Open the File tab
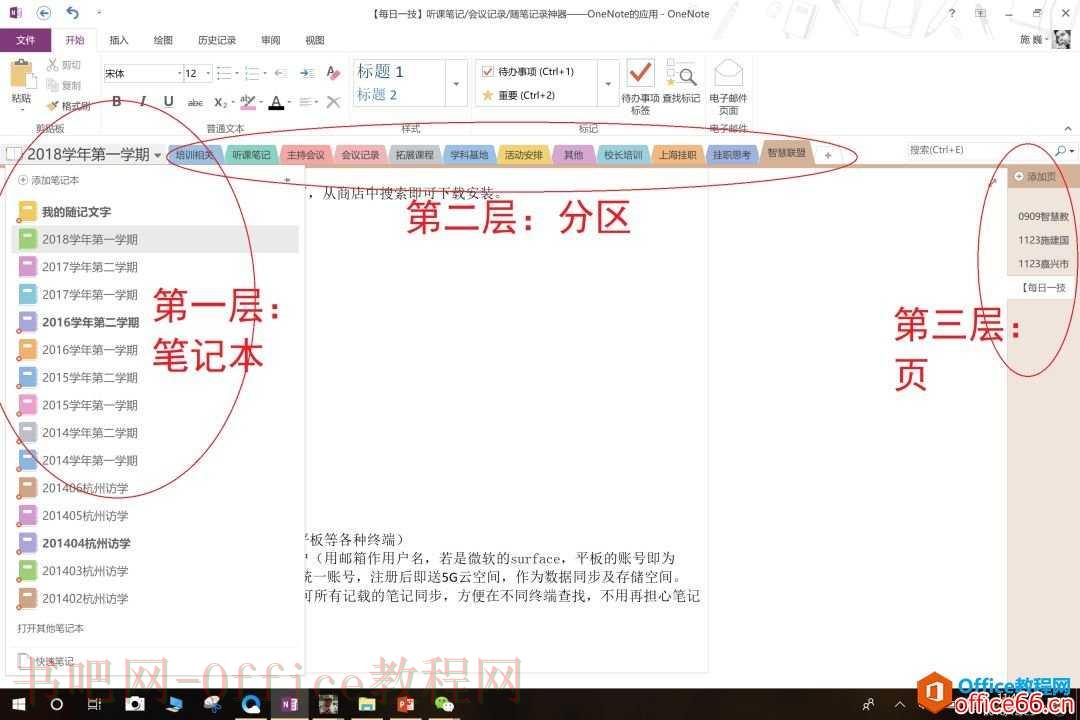Viewport: 1080px width, 720px height. [25, 40]
